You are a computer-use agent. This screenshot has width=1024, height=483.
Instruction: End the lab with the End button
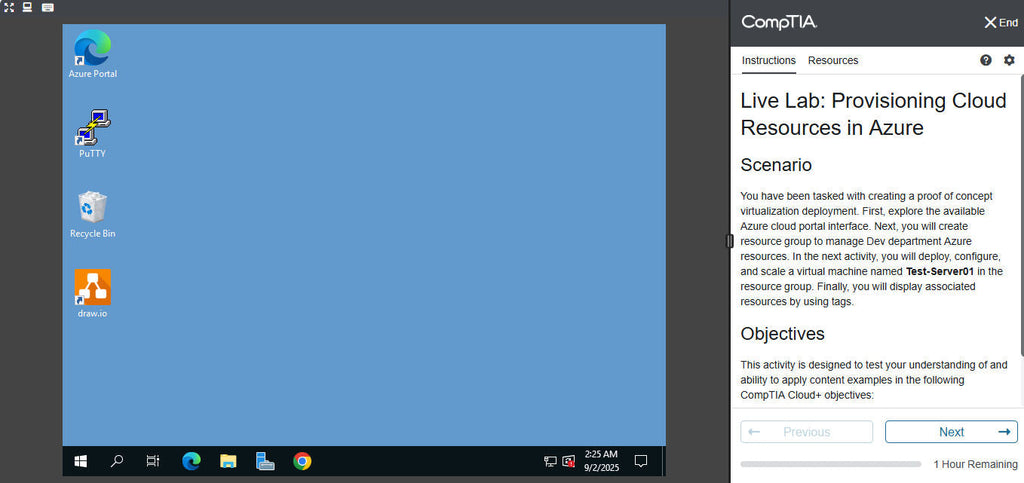tap(1000, 22)
